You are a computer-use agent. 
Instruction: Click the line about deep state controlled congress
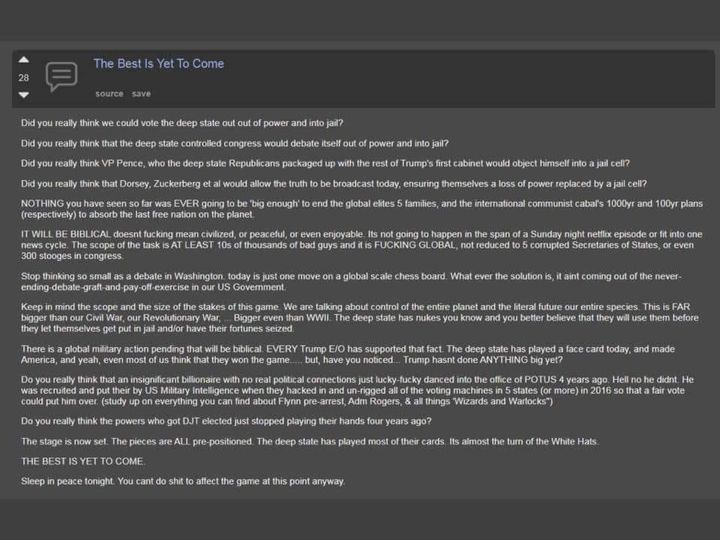235,143
